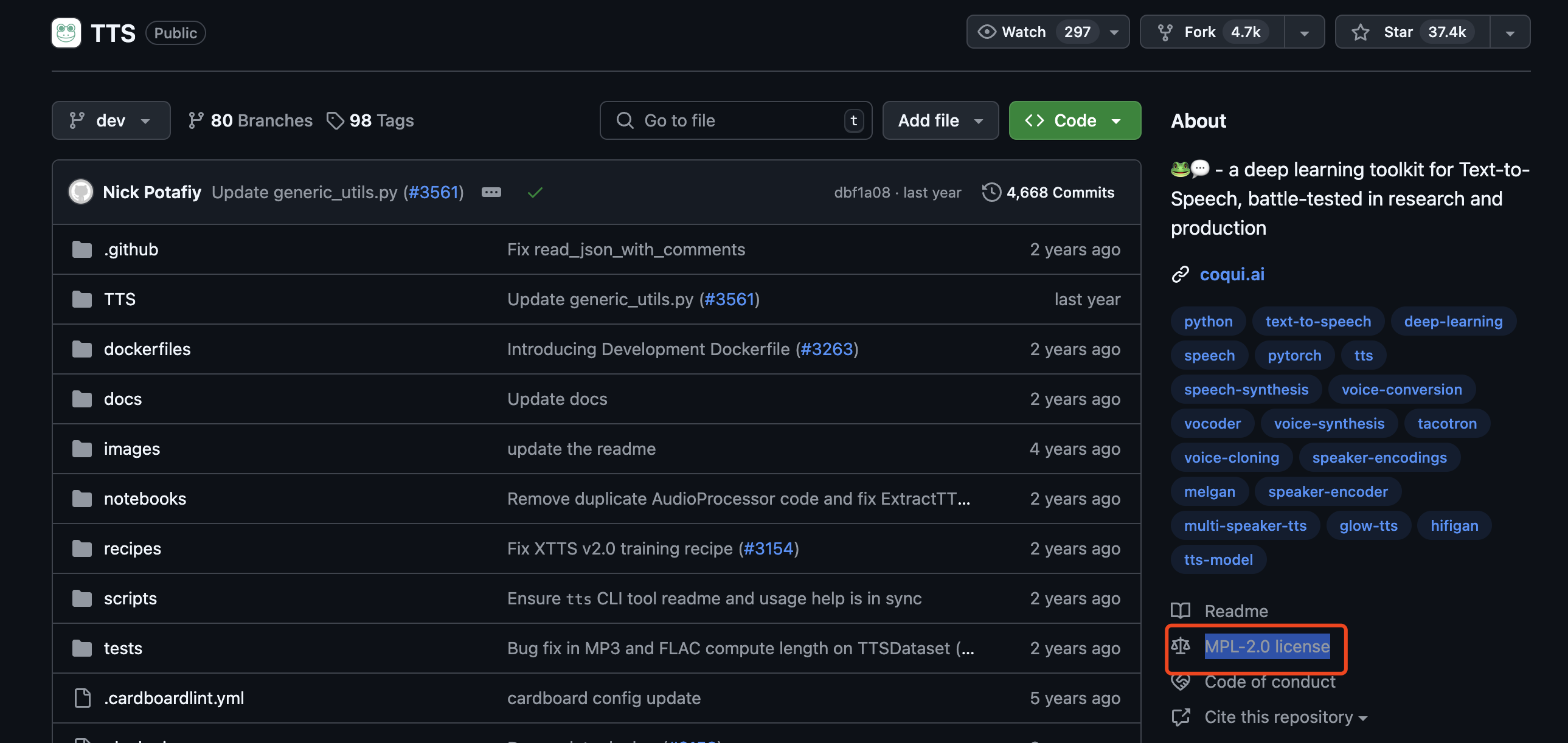Star the repository with star icon
This screenshot has height=743, width=1568.
[x=1360, y=32]
